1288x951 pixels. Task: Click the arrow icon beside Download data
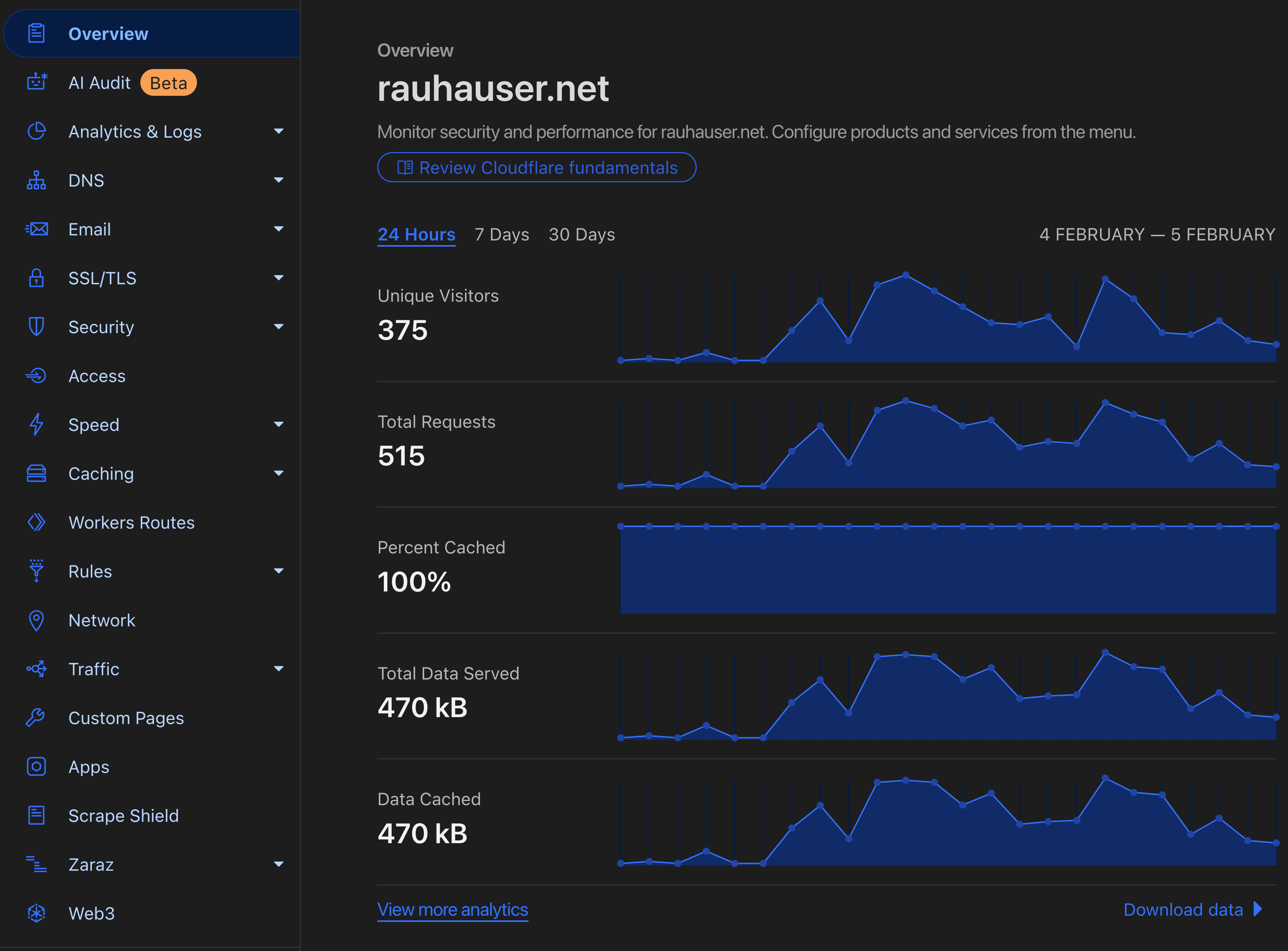[1258, 909]
